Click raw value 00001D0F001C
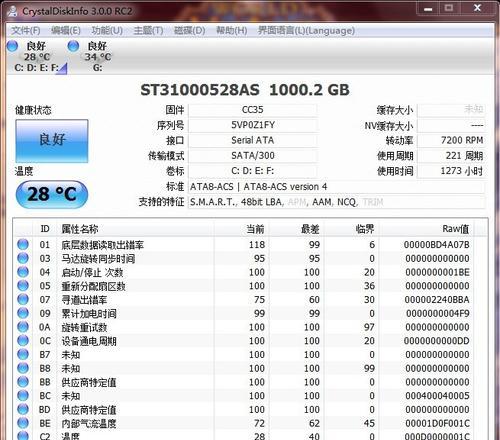This screenshot has width=500, height=440. tap(437, 423)
